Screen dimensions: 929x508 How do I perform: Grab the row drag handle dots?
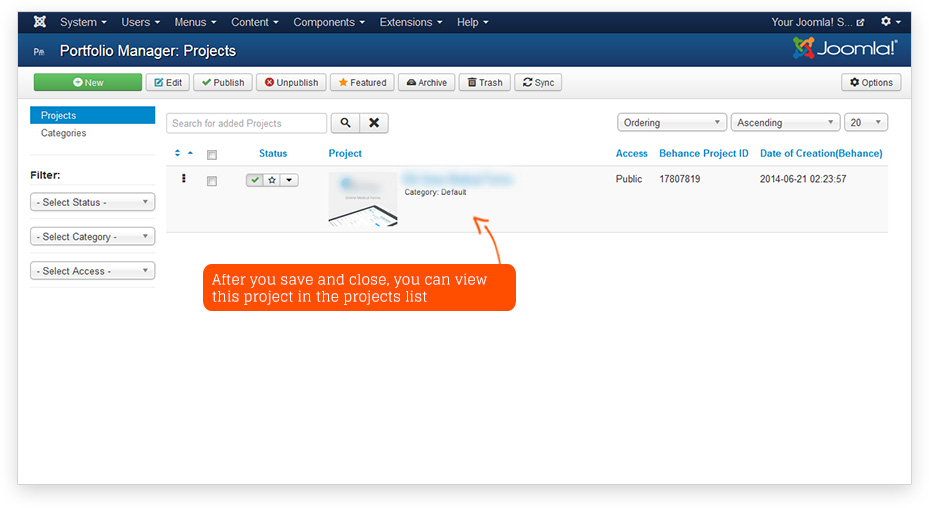coord(184,179)
